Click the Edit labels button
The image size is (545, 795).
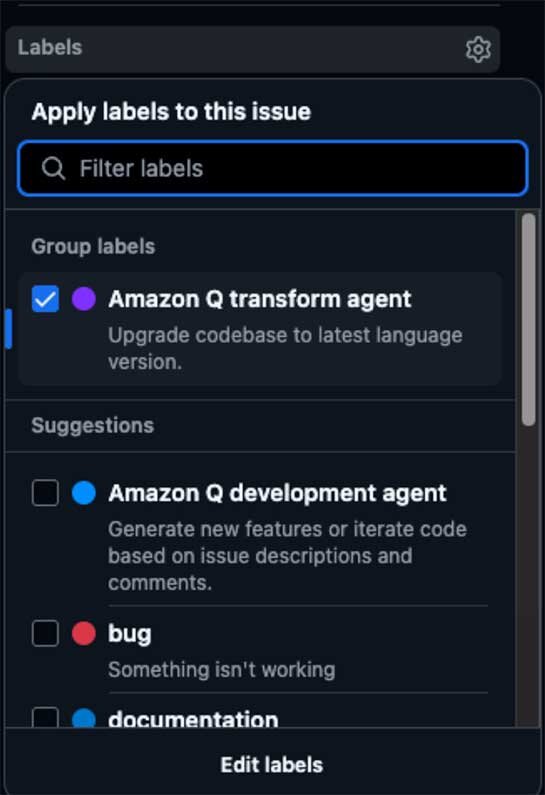click(x=272, y=765)
